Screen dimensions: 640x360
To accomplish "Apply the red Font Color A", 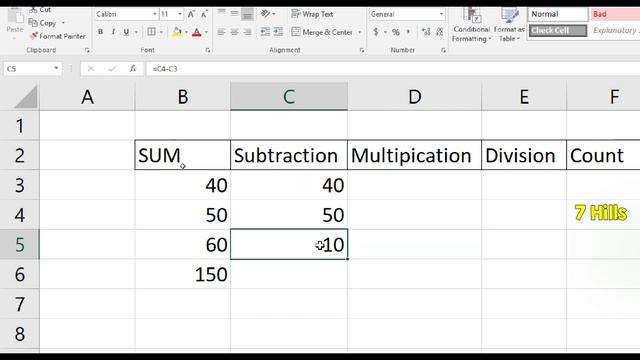I will (x=197, y=32).
